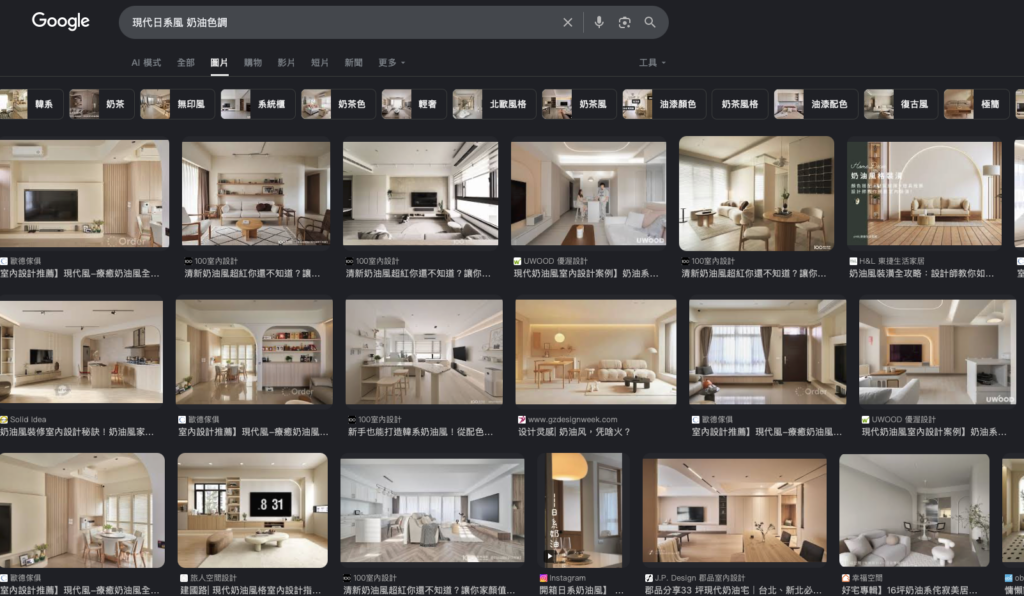Select the 系統櫃 filter chip
This screenshot has height=596, width=1024.
(x=257, y=104)
